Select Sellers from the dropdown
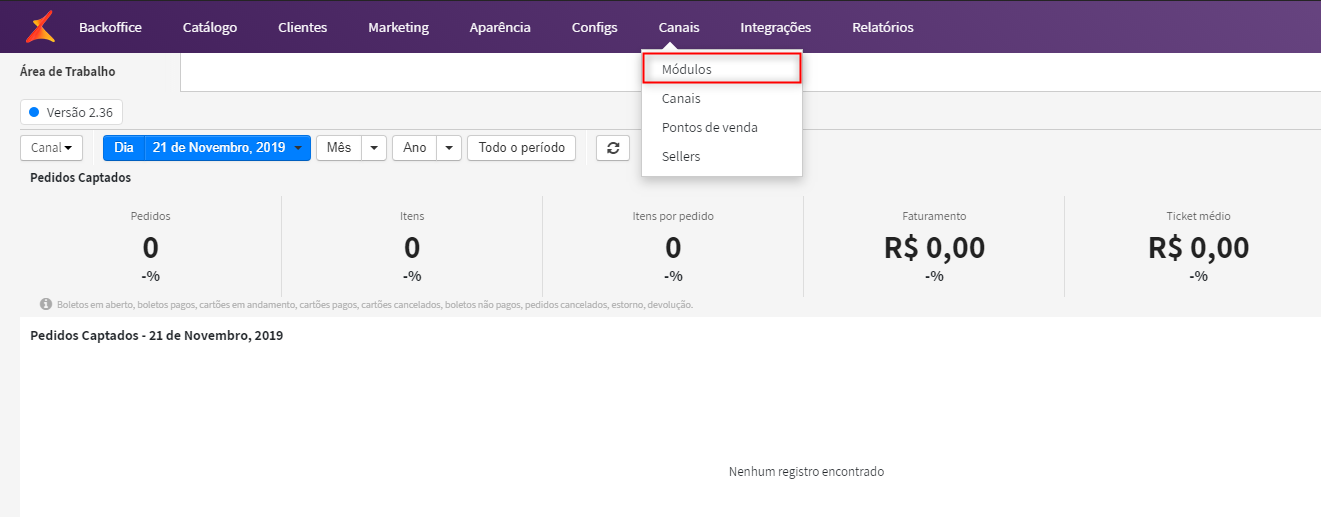Image resolution: width=1321 pixels, height=517 pixels. point(722,157)
